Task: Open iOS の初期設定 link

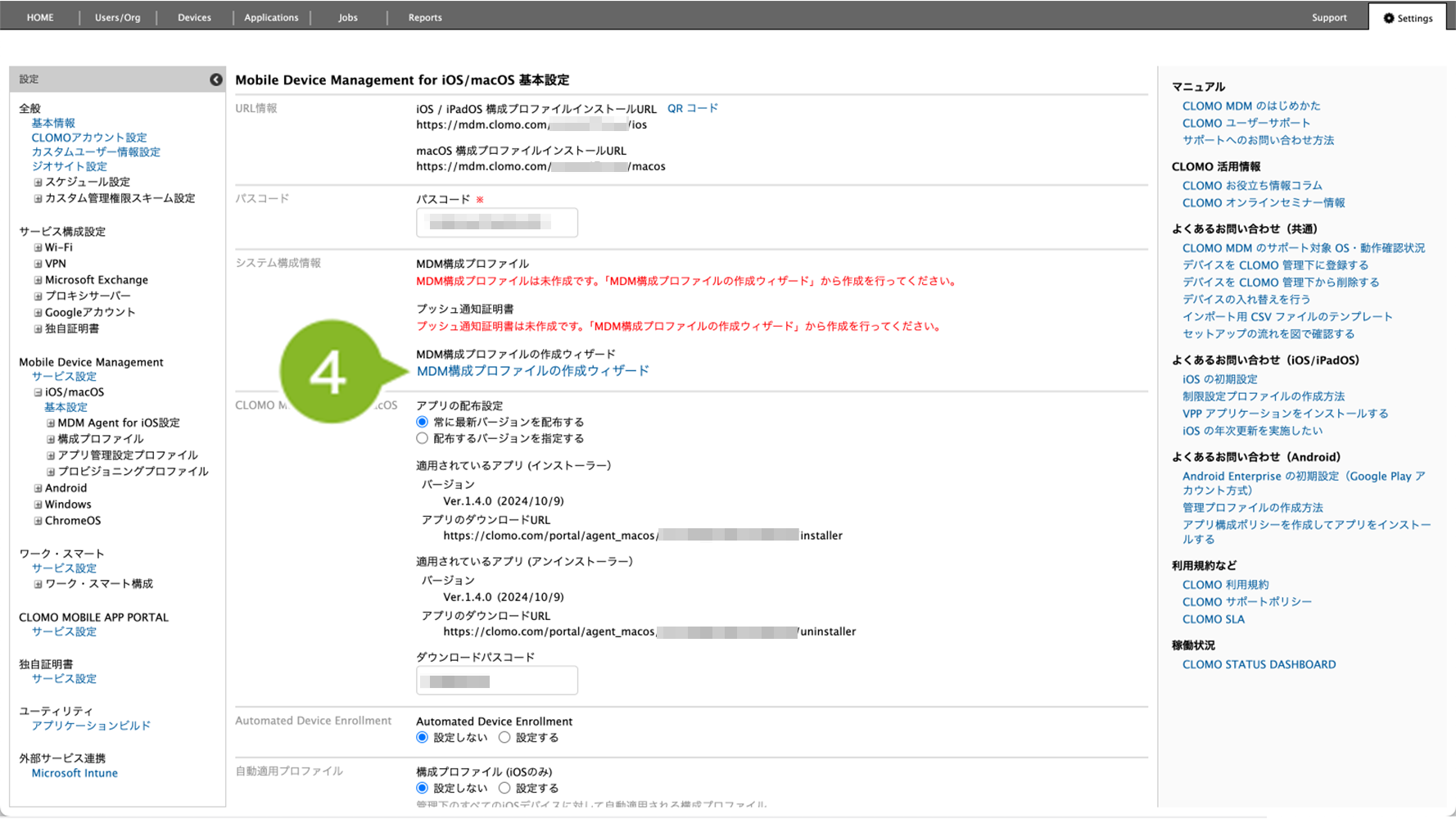Action: [1219, 379]
